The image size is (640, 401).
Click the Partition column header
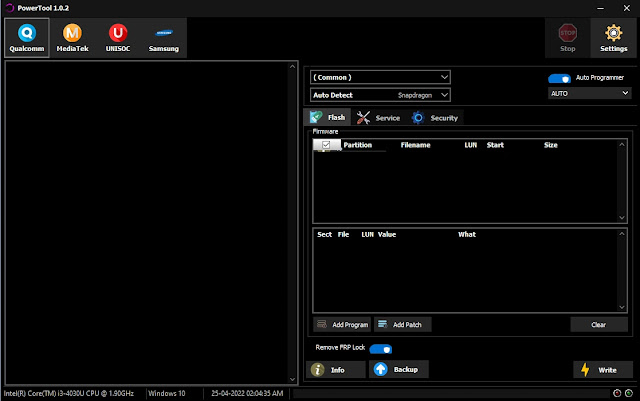(358, 145)
